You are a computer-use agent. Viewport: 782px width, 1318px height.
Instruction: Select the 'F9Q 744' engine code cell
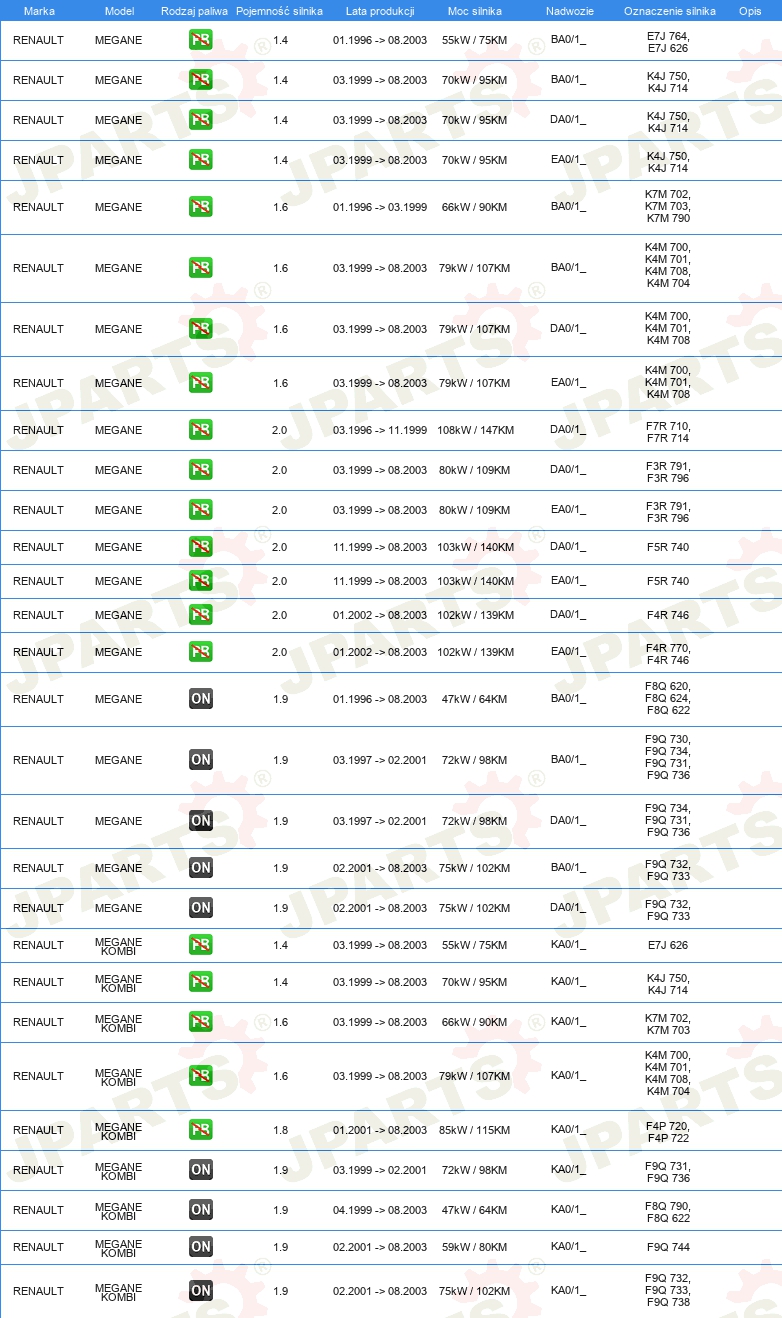pos(668,1247)
